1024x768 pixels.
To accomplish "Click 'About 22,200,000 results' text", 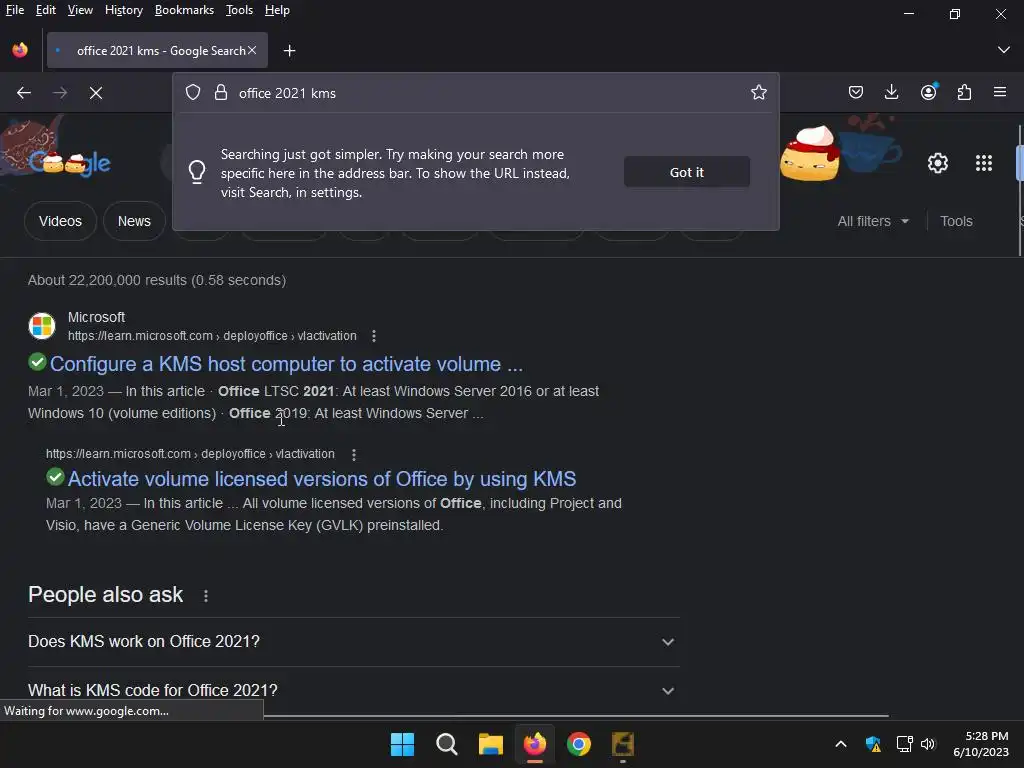I will click(157, 280).
